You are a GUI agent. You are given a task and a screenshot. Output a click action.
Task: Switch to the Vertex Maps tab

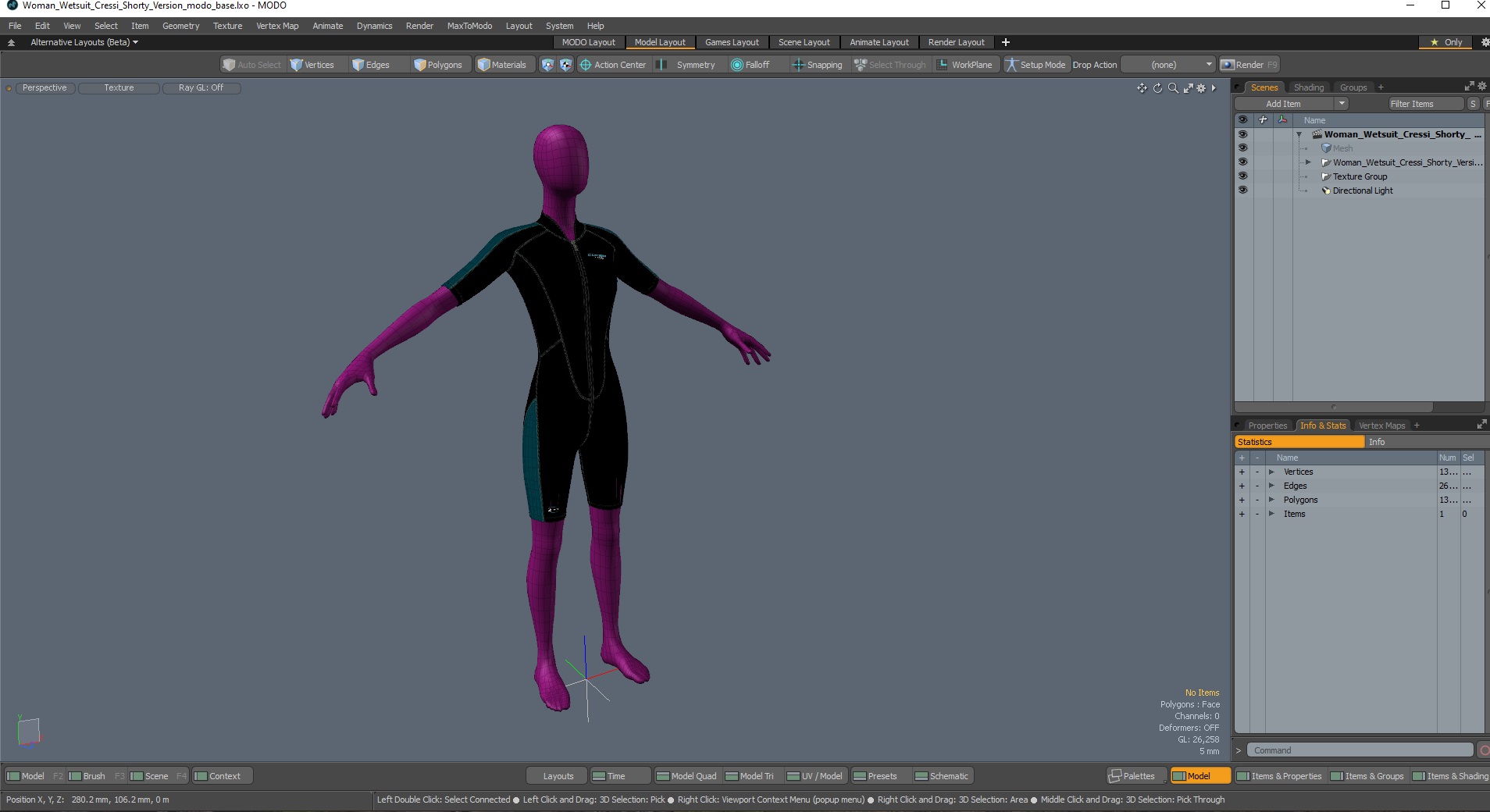click(x=1381, y=426)
